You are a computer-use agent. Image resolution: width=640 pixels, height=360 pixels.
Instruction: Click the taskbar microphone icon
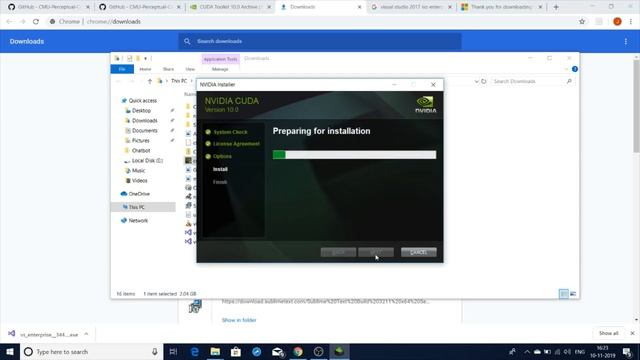click(155, 351)
